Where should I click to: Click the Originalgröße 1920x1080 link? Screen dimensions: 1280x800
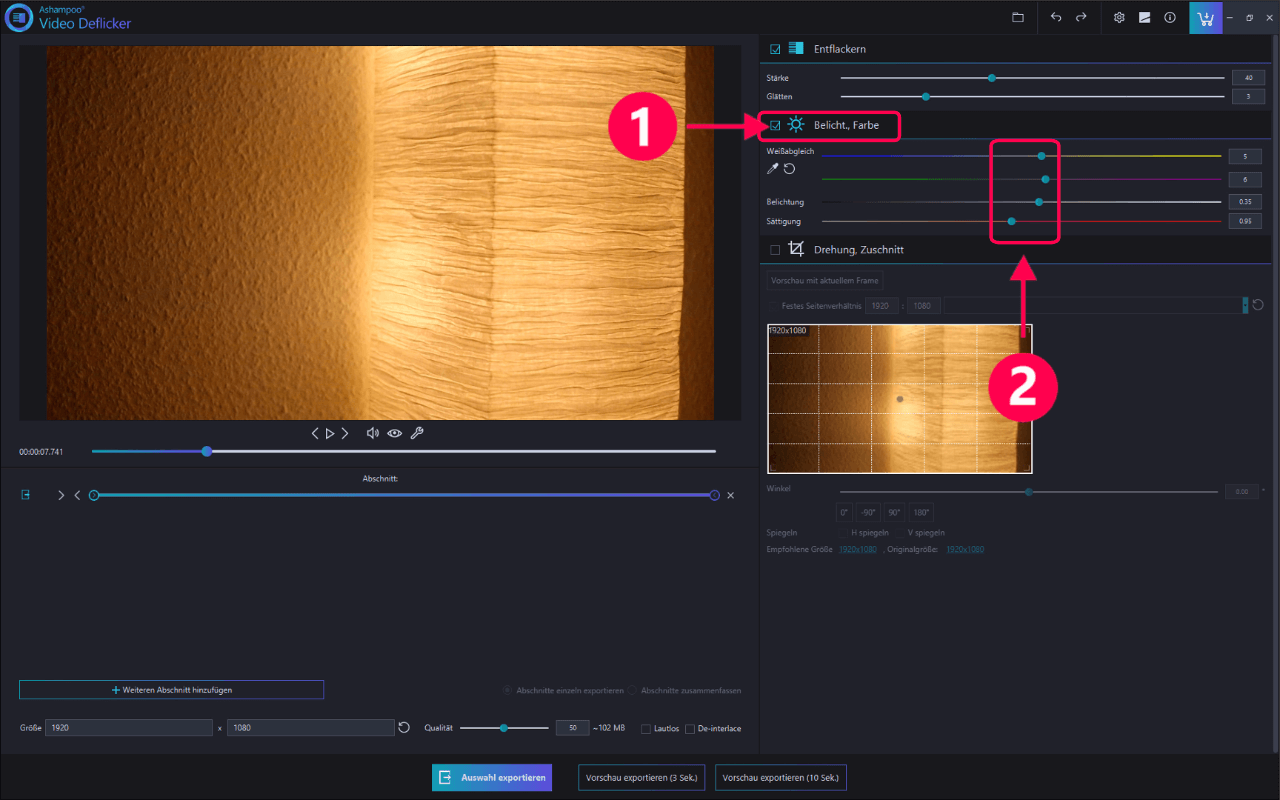pyautogui.click(x=965, y=550)
